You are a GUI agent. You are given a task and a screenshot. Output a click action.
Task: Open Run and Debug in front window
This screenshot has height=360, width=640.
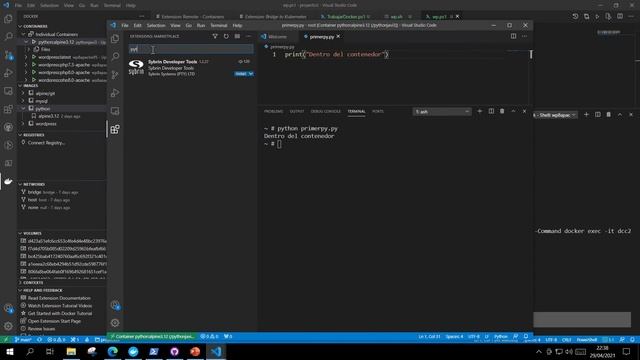pyautogui.click(x=115, y=93)
